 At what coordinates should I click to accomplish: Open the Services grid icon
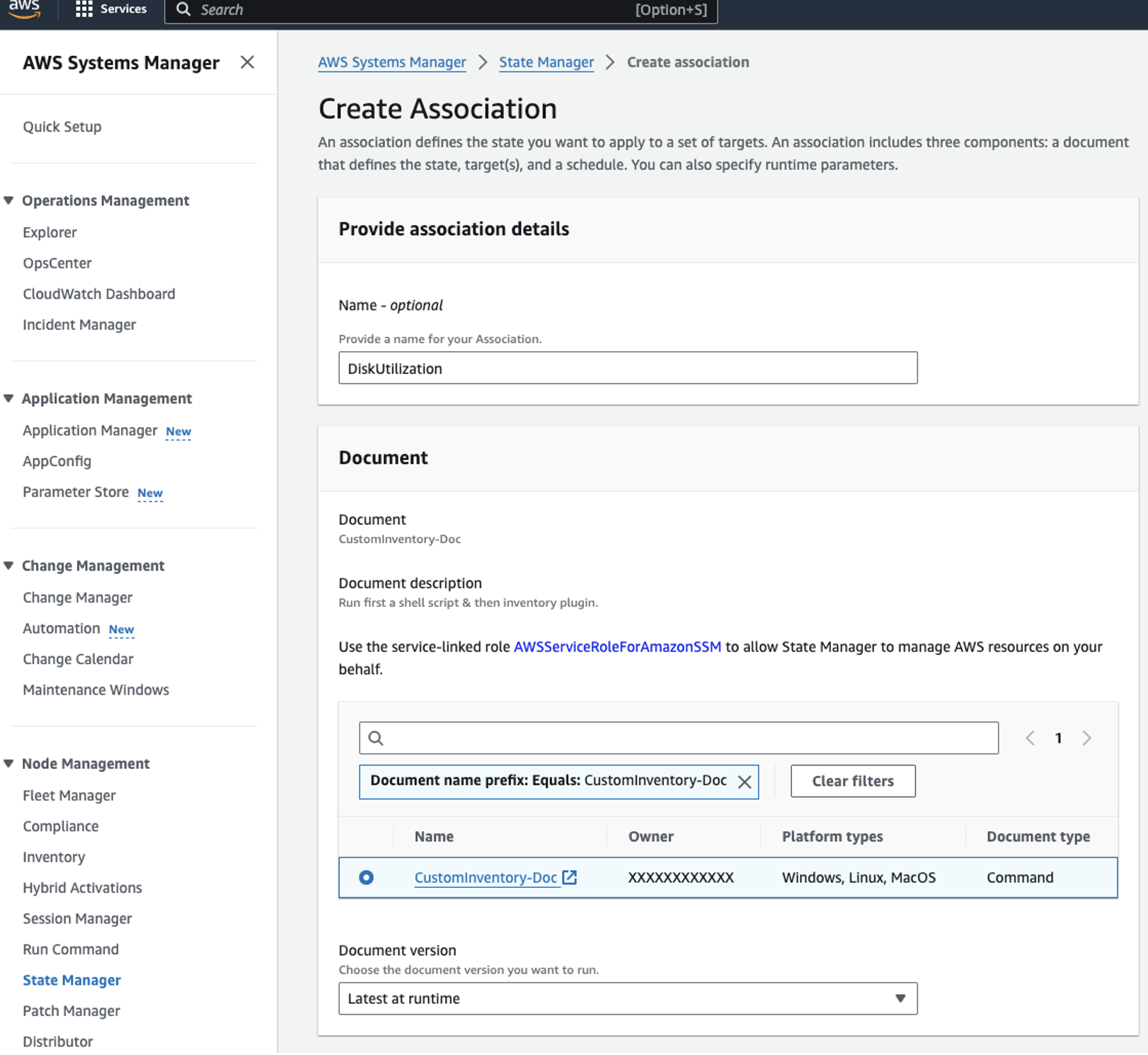pyautogui.click(x=84, y=8)
